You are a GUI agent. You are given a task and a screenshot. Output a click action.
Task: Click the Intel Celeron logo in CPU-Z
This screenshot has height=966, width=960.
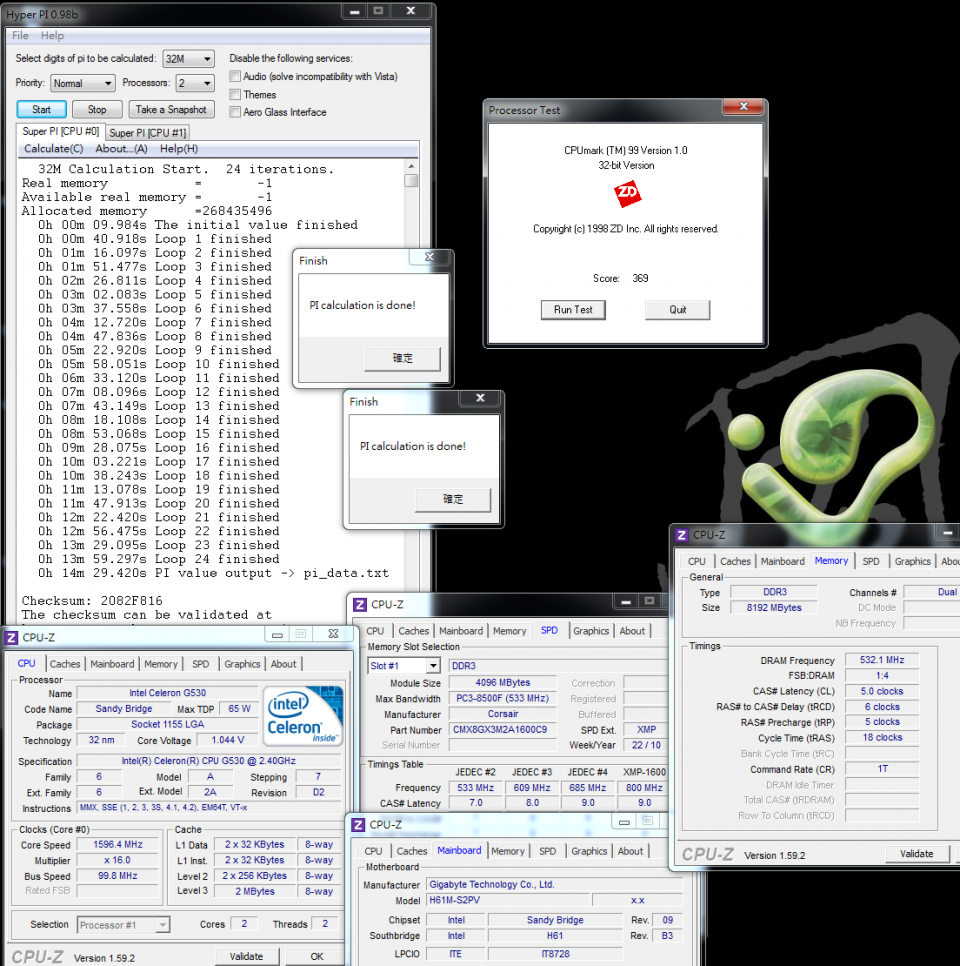pyautogui.click(x=302, y=715)
